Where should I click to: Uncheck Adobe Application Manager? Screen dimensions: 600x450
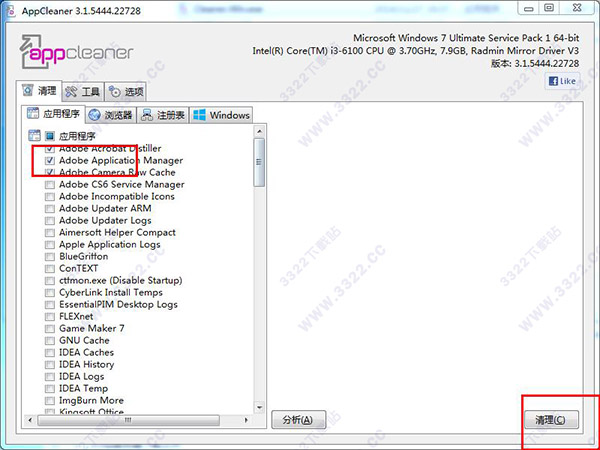tap(50, 160)
